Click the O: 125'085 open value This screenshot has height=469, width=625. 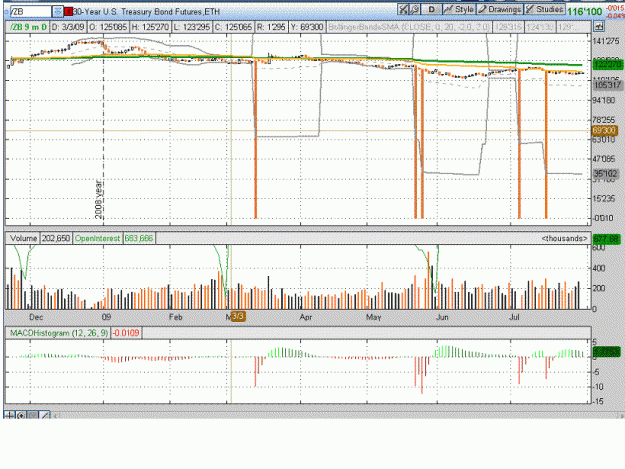108,27
